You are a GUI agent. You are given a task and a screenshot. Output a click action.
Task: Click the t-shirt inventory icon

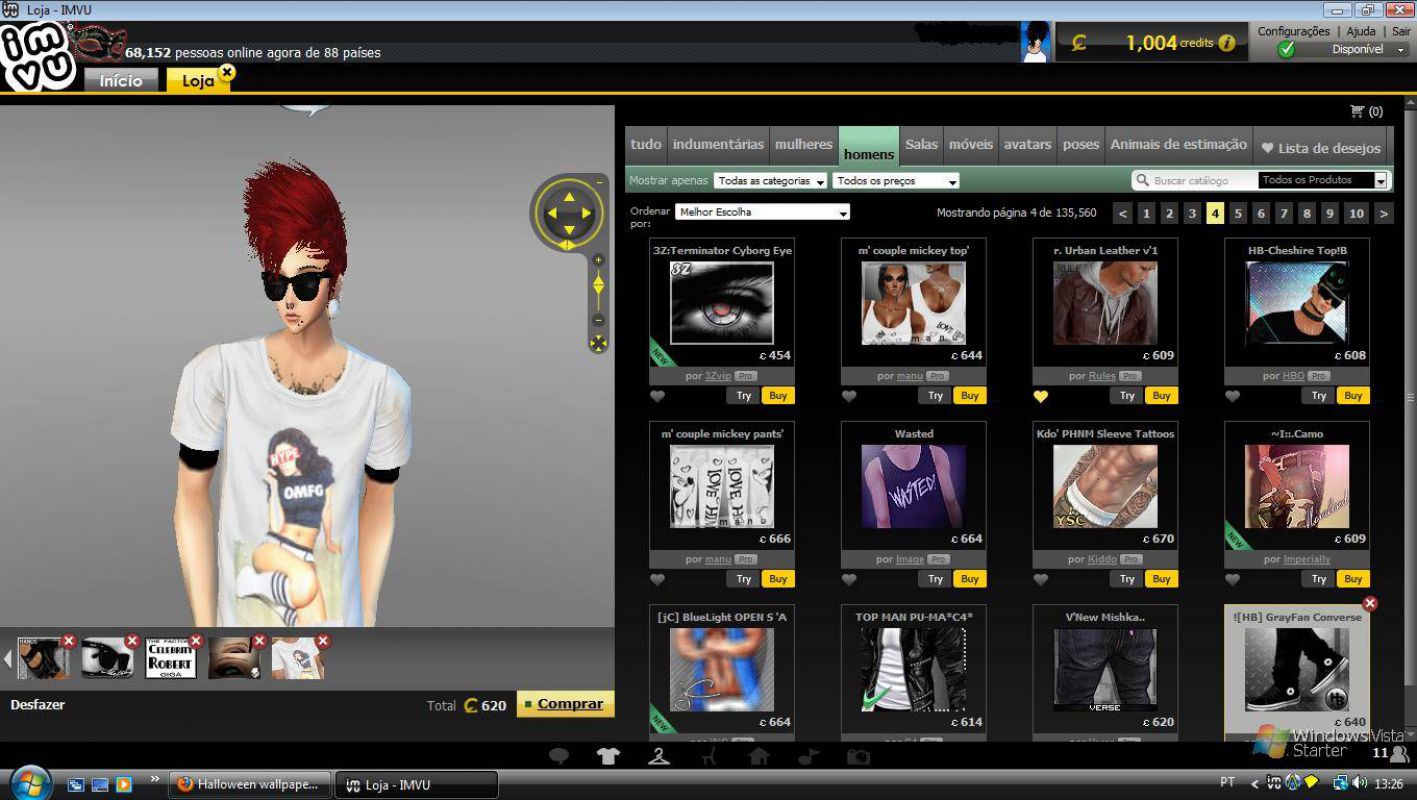[608, 757]
